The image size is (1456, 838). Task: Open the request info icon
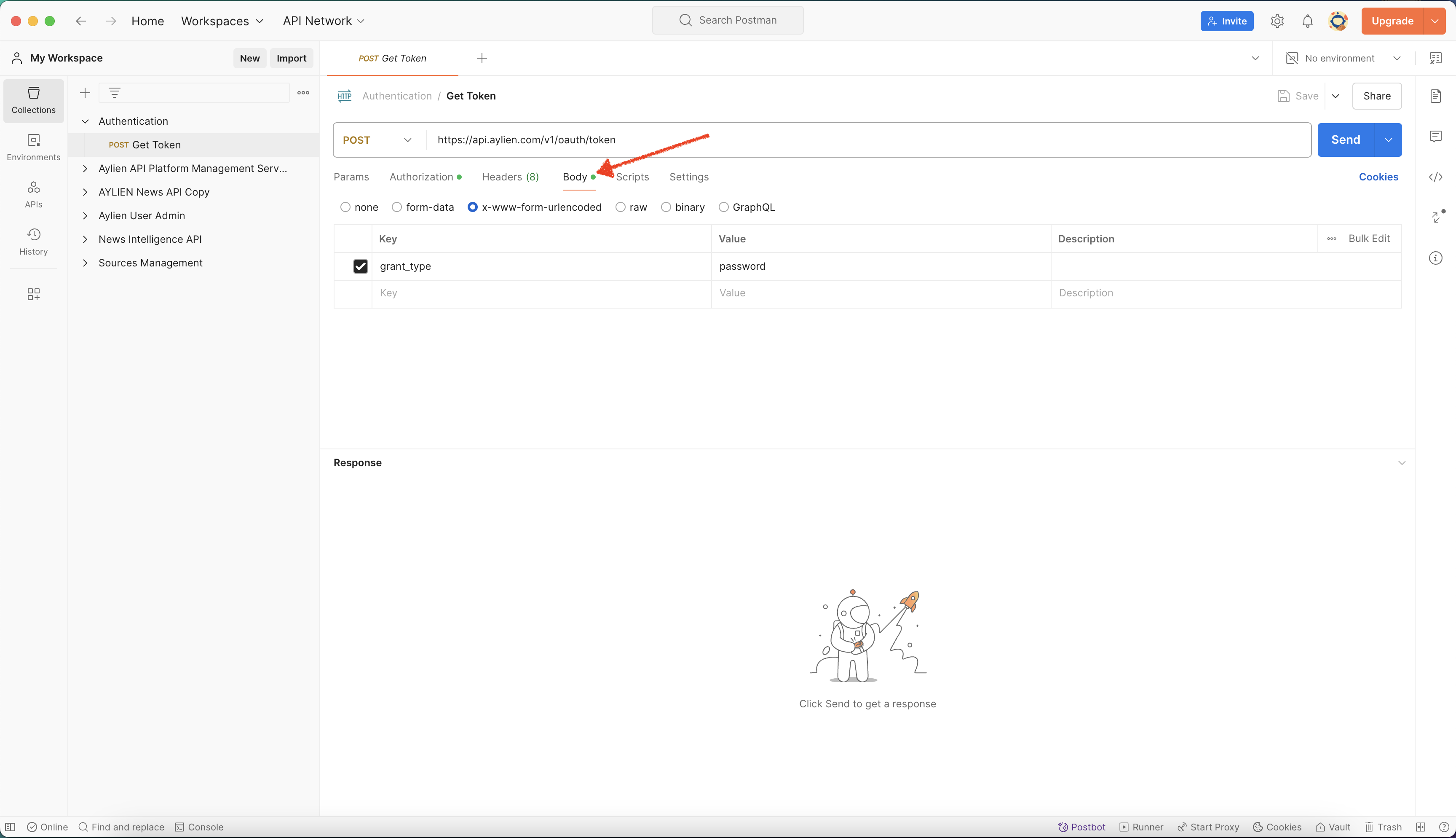tap(1436, 258)
